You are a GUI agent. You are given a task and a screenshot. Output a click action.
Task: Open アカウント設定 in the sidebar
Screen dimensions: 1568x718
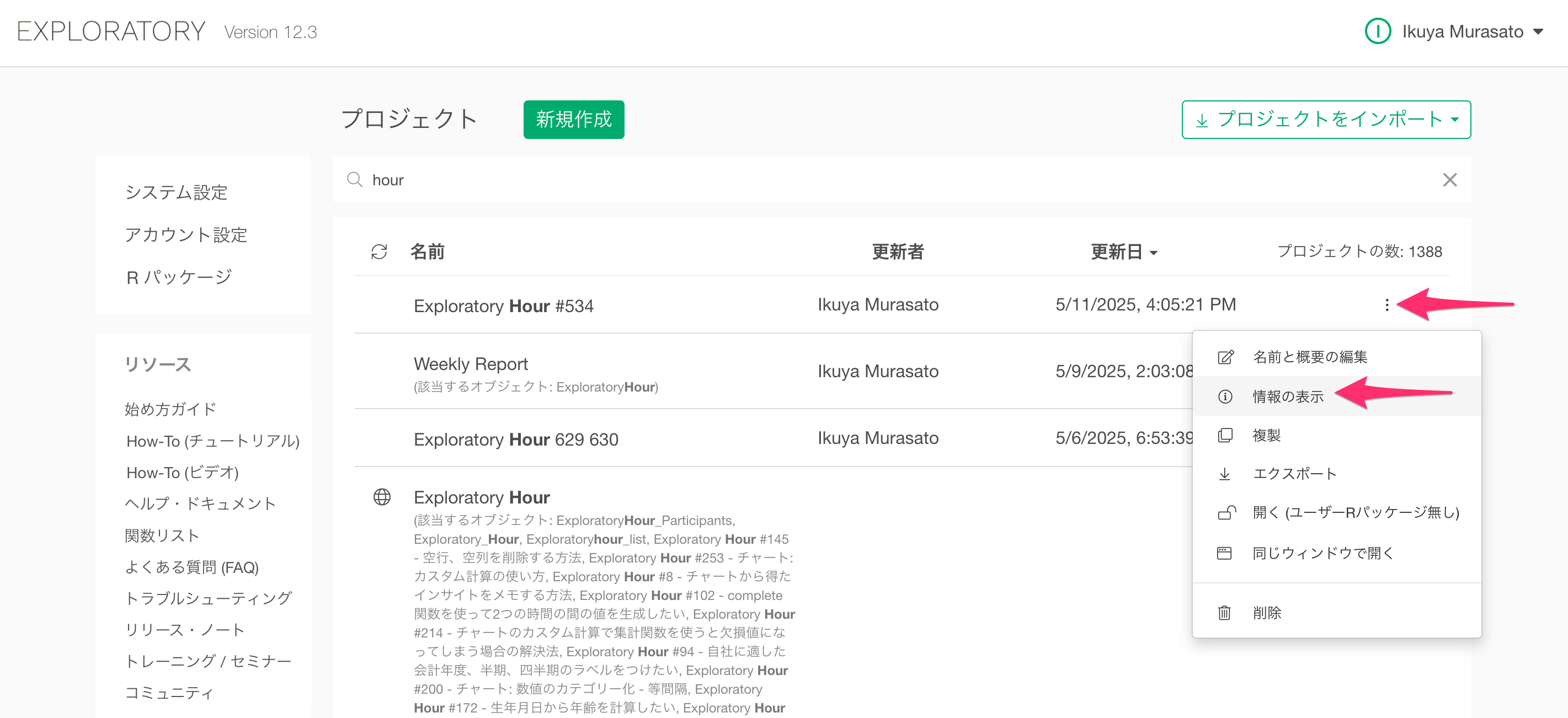pyautogui.click(x=185, y=235)
